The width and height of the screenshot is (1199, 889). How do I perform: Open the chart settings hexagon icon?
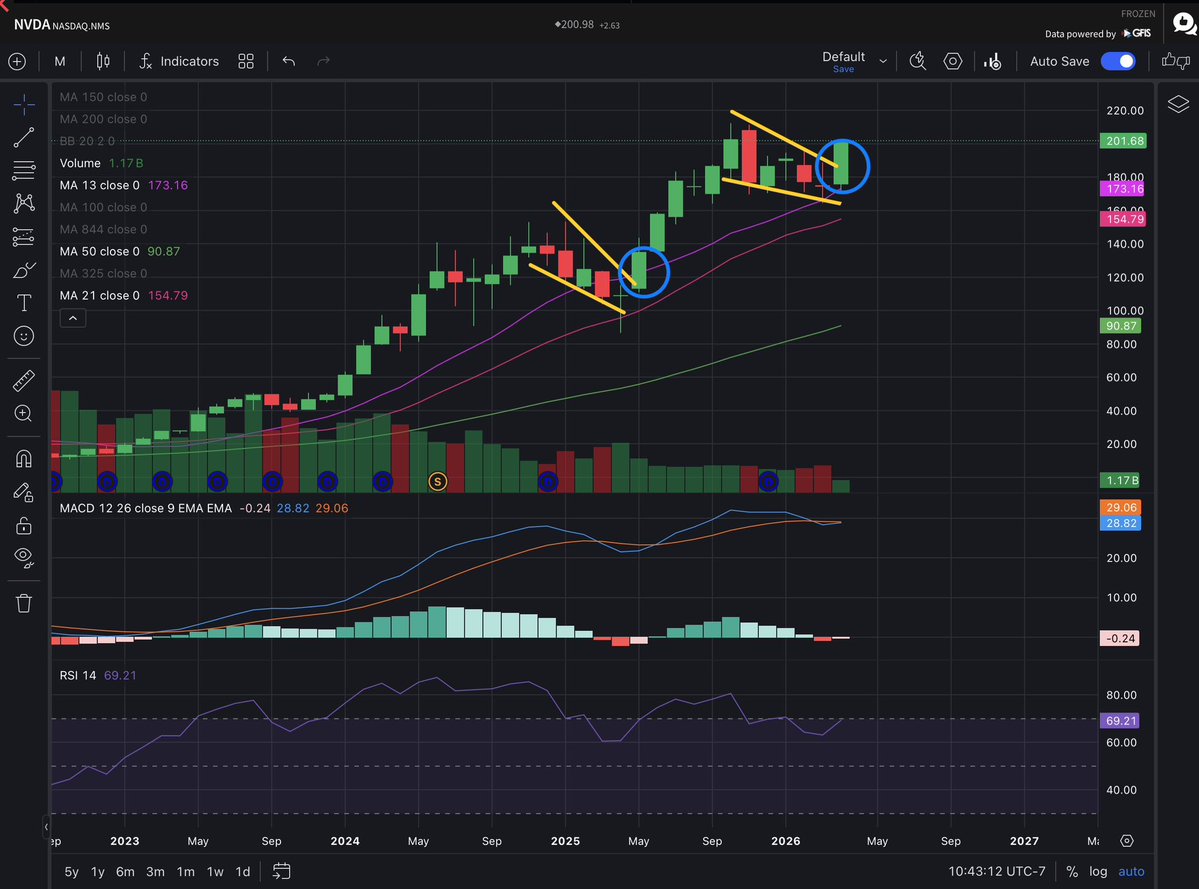point(953,61)
